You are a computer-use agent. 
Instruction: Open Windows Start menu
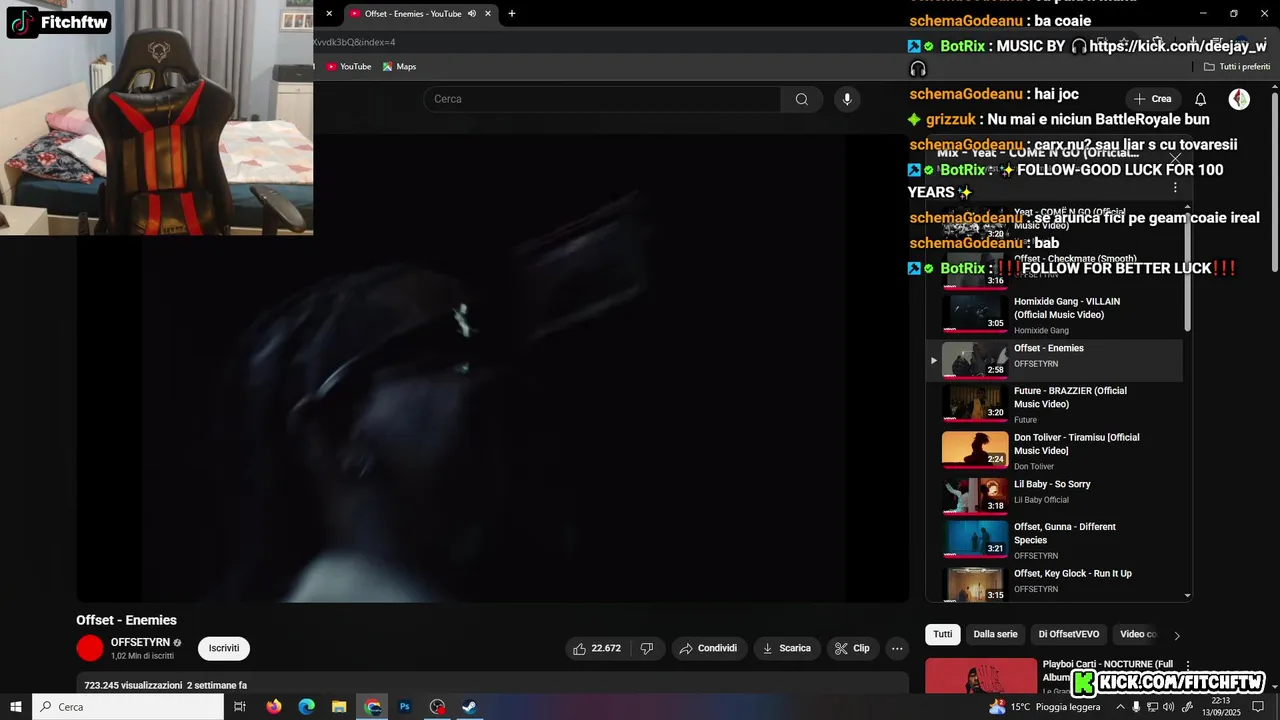(x=16, y=707)
